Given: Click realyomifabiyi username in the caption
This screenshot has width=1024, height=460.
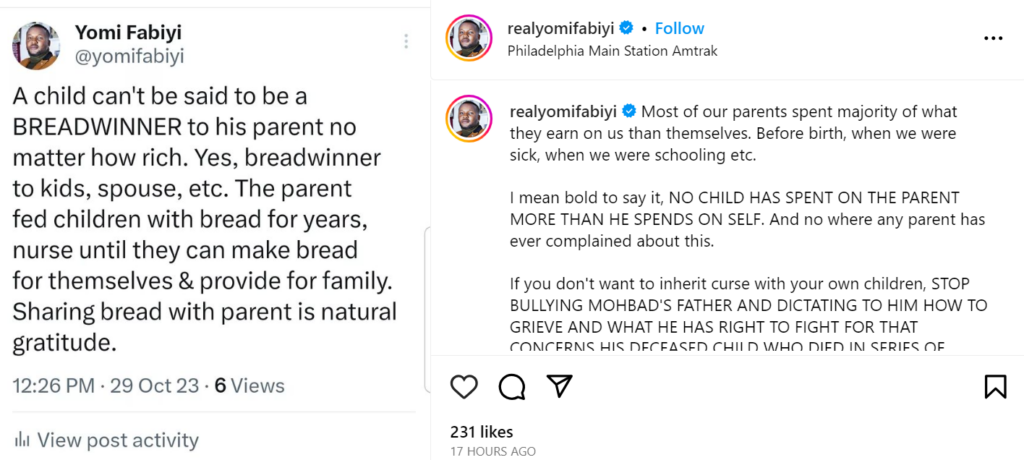Looking at the screenshot, I should (x=563, y=110).
